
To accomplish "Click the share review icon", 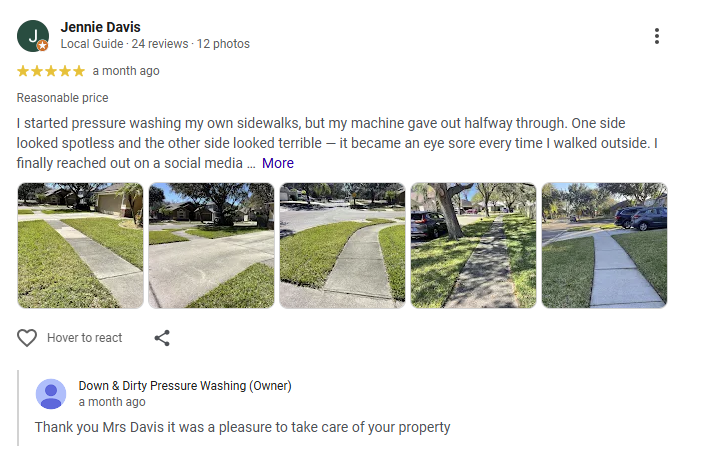I will click(x=162, y=338).
